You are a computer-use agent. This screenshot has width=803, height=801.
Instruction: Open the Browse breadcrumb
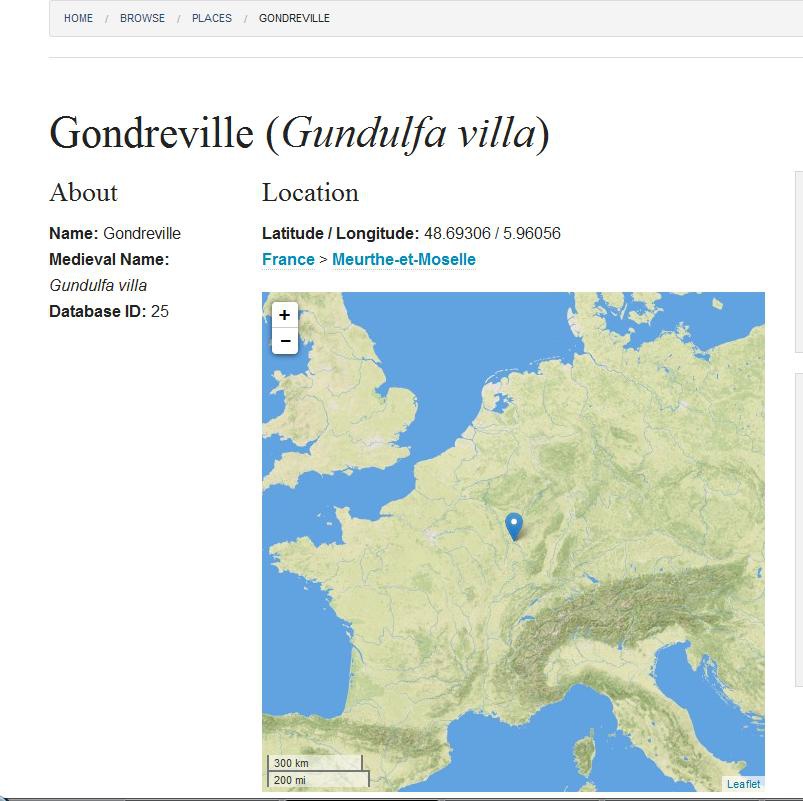click(x=142, y=18)
